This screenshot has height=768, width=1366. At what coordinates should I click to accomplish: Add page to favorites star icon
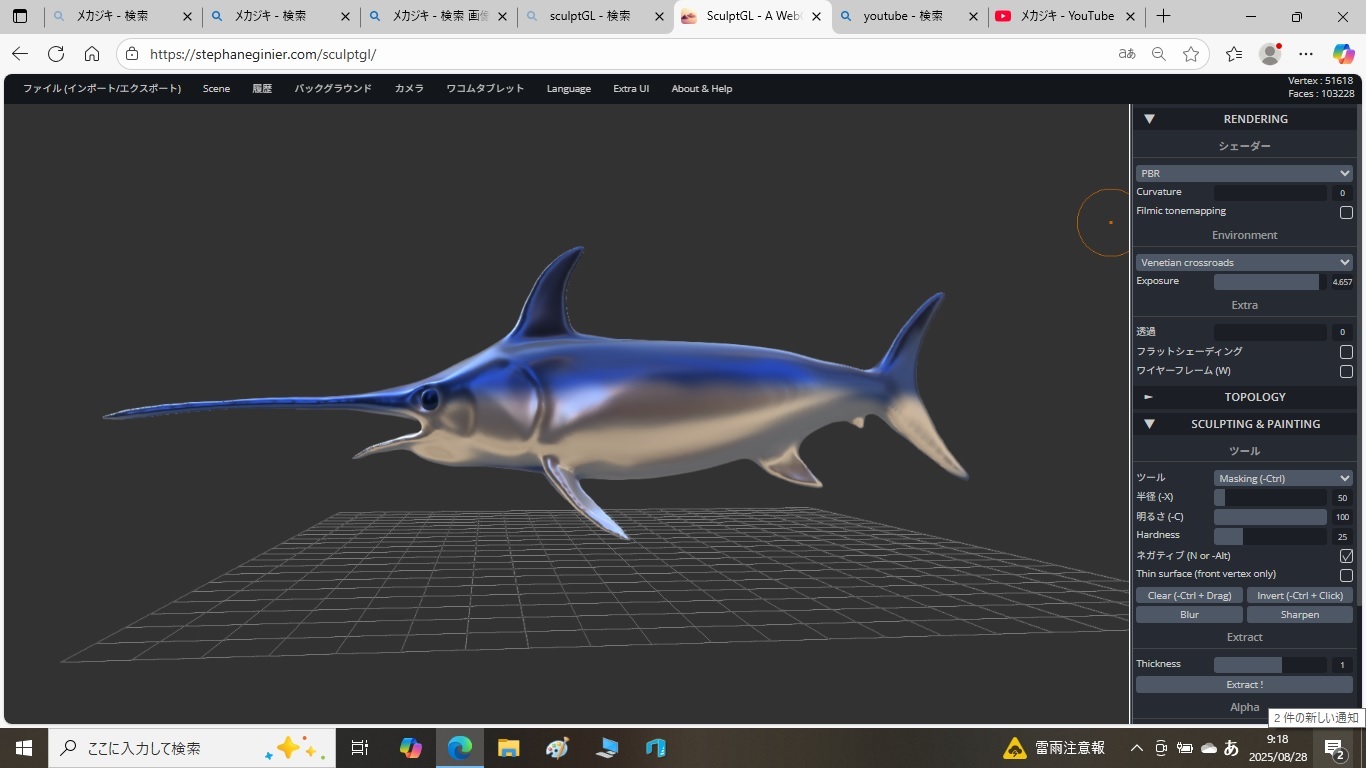(x=1190, y=54)
